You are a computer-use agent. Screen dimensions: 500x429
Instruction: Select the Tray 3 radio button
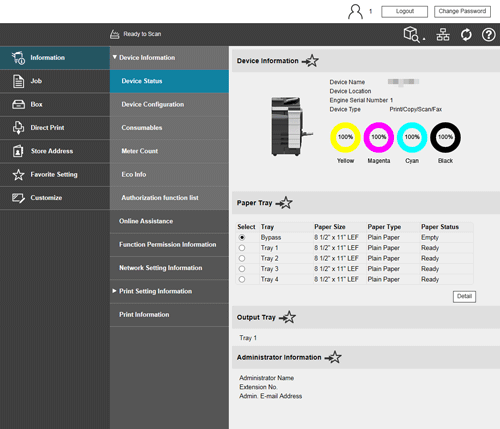tap(242, 269)
